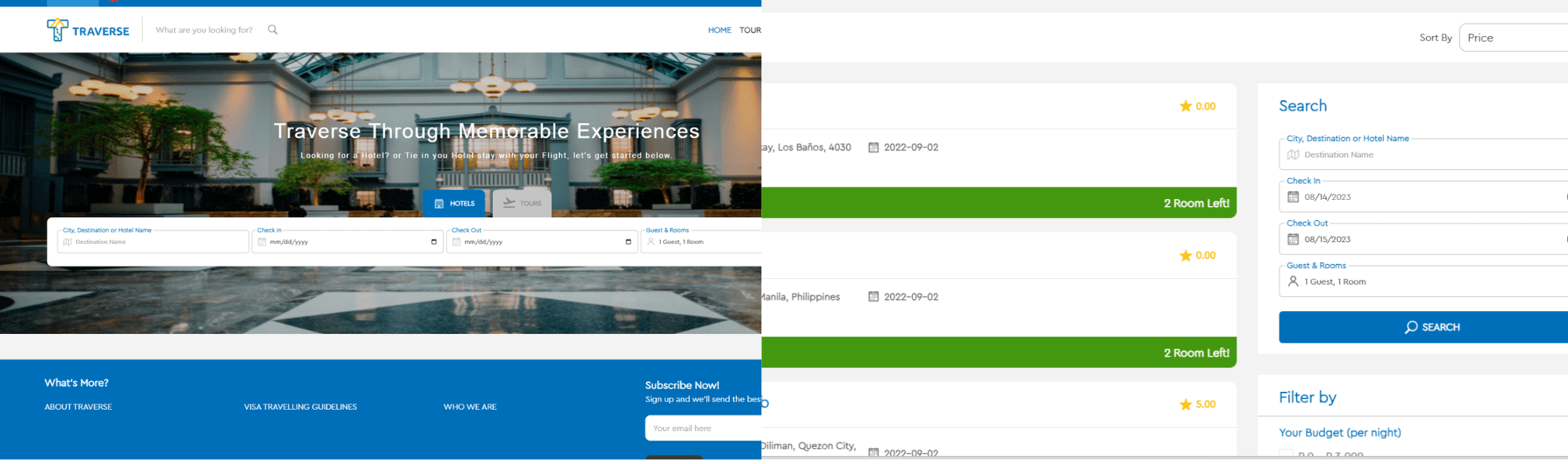Expand hero 1 Guest, 1 Room selector

[x=701, y=241]
